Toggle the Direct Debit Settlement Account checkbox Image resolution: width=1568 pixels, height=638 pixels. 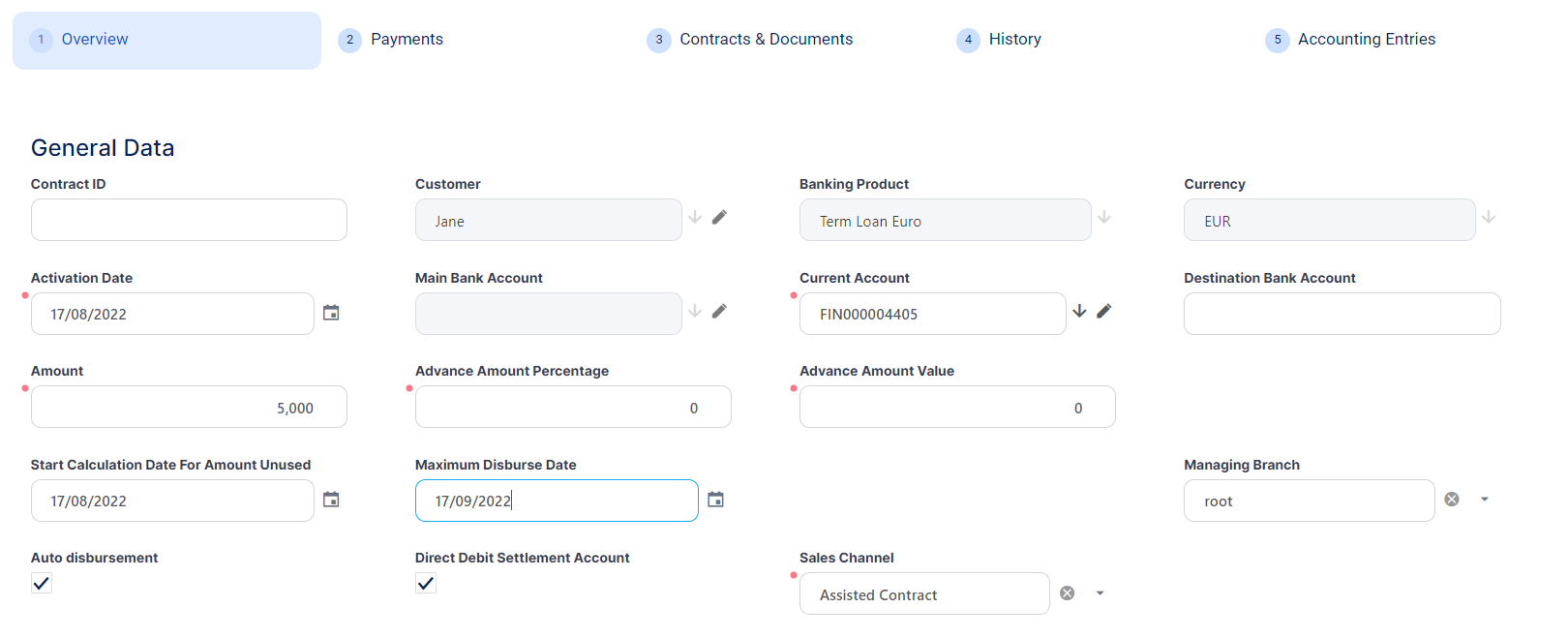click(426, 583)
